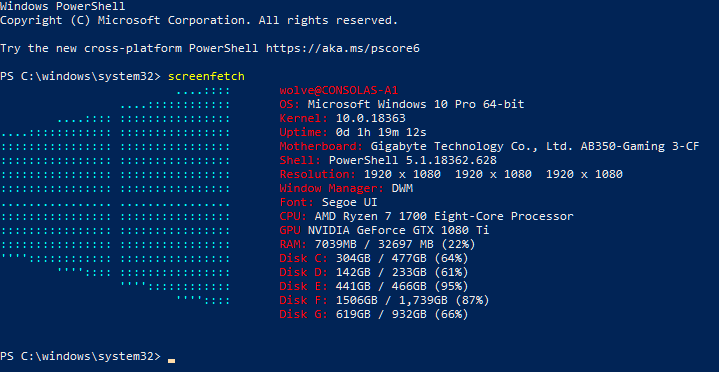Screen dimensions: 719x372
Task: Click the aka.ms/pscore6 PowerShell link
Action: pos(343,49)
